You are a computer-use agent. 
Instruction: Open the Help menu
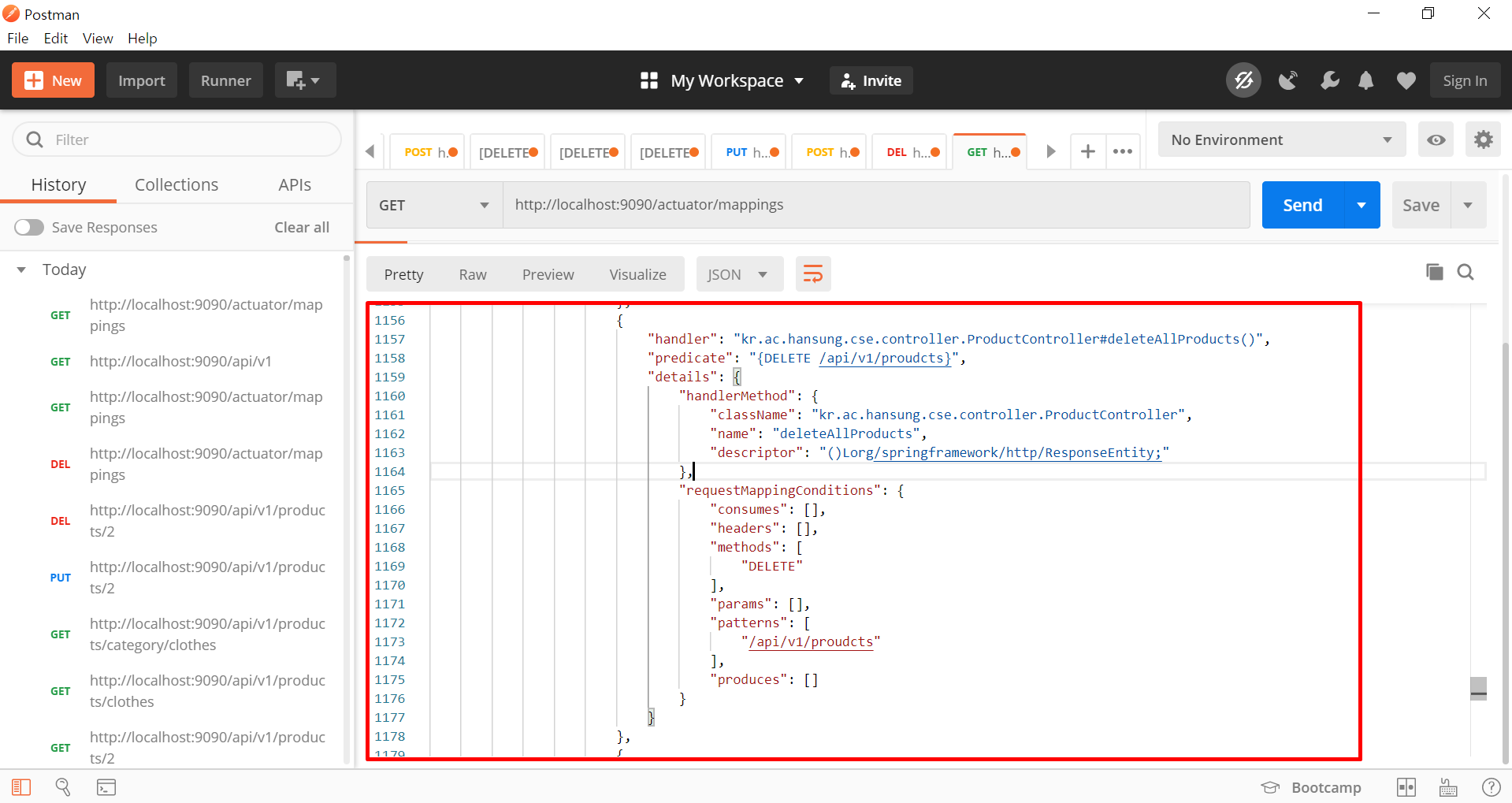tap(142, 38)
